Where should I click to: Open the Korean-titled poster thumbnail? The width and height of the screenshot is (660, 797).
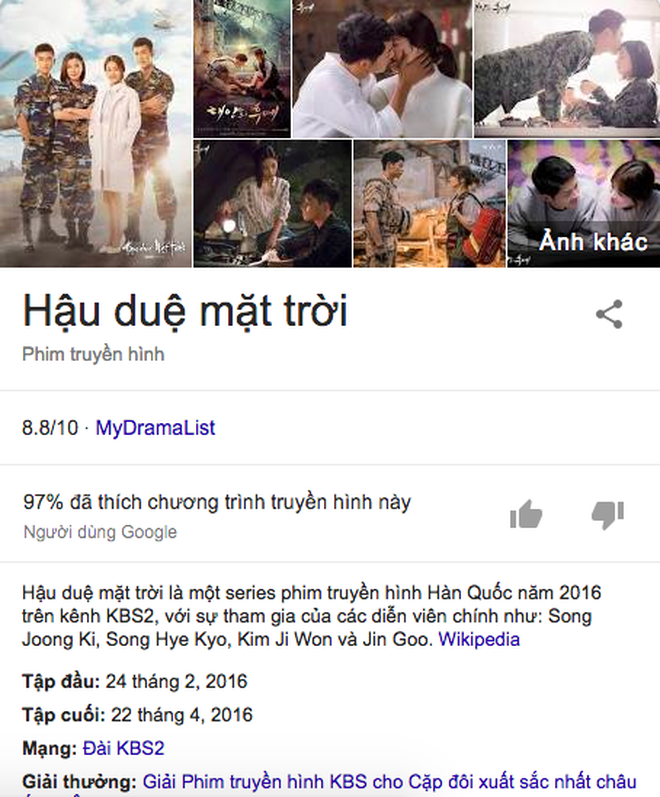242,69
